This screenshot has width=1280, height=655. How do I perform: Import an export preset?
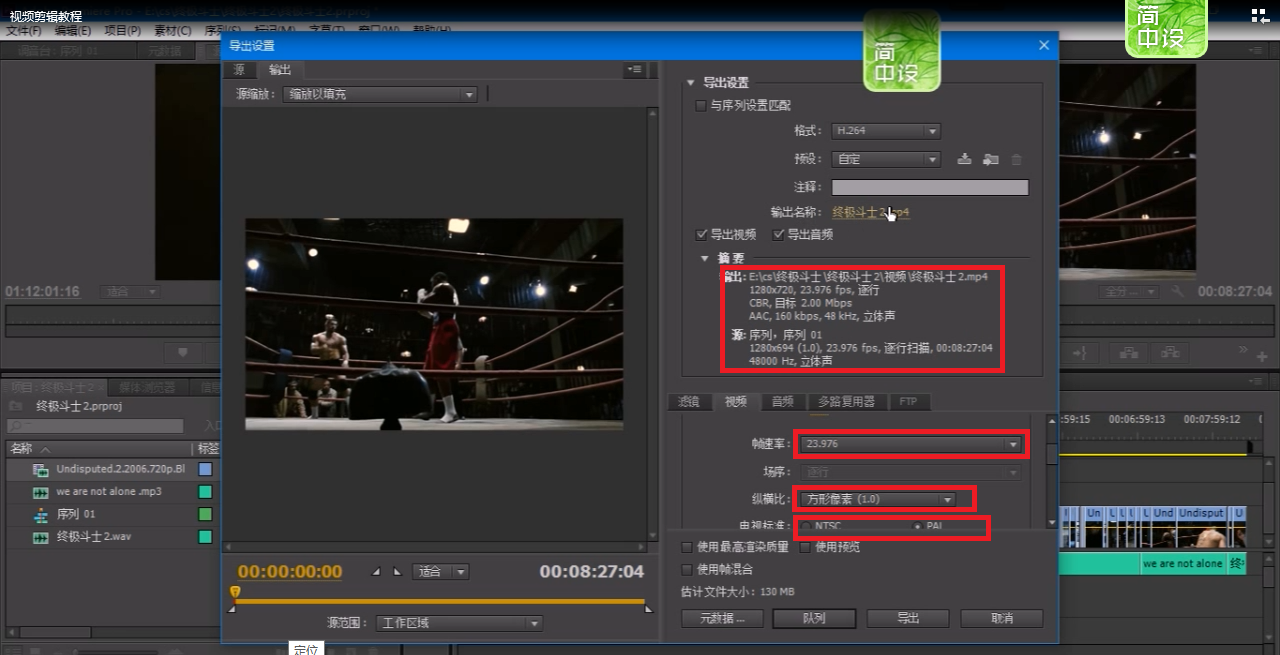point(991,159)
